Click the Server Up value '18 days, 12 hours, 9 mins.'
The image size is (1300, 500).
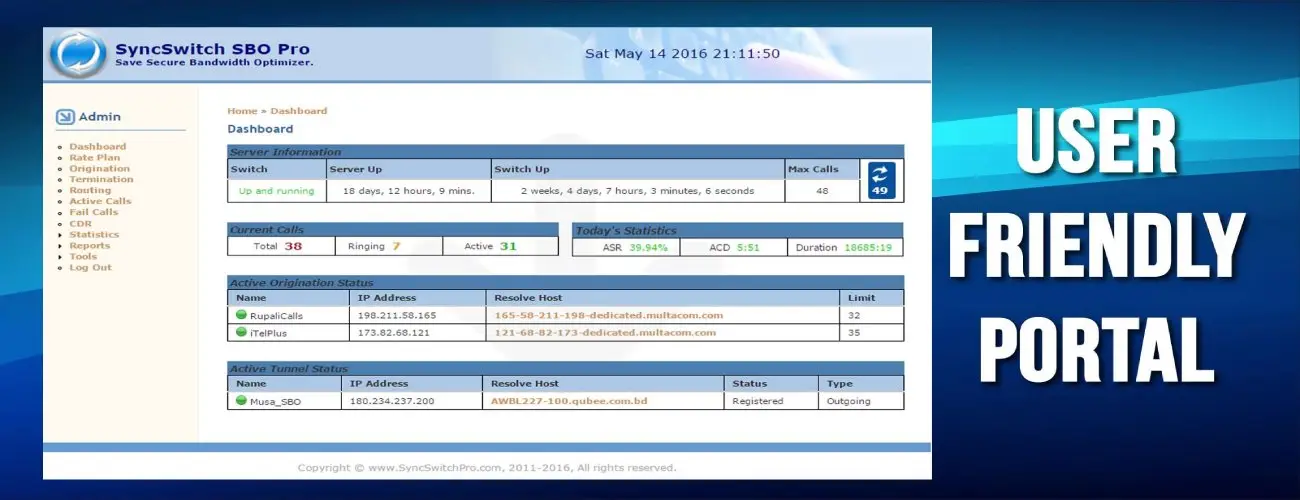click(409, 191)
